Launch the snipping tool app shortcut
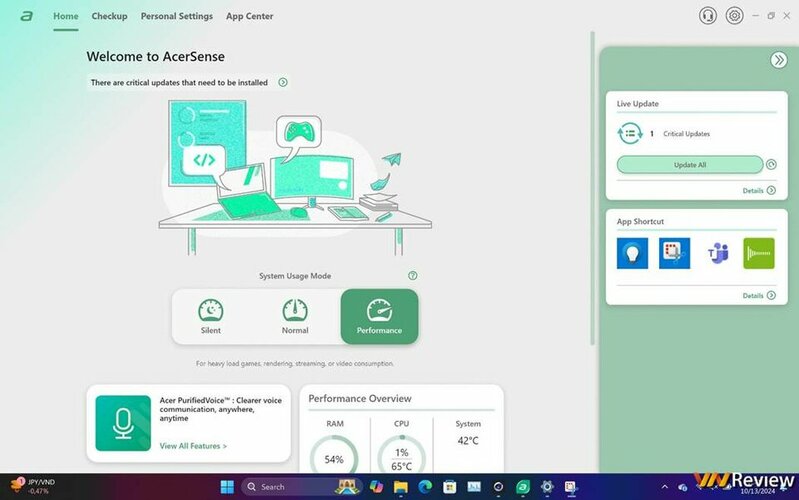 point(674,253)
